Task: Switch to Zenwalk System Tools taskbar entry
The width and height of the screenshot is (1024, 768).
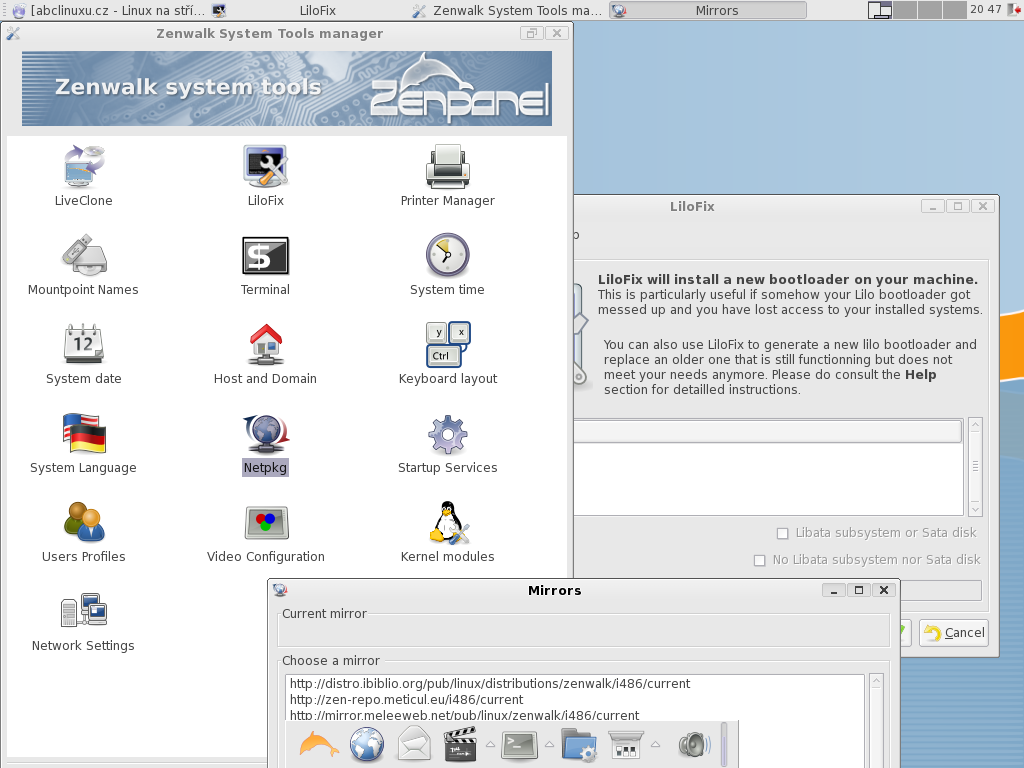Action: pyautogui.click(x=507, y=10)
